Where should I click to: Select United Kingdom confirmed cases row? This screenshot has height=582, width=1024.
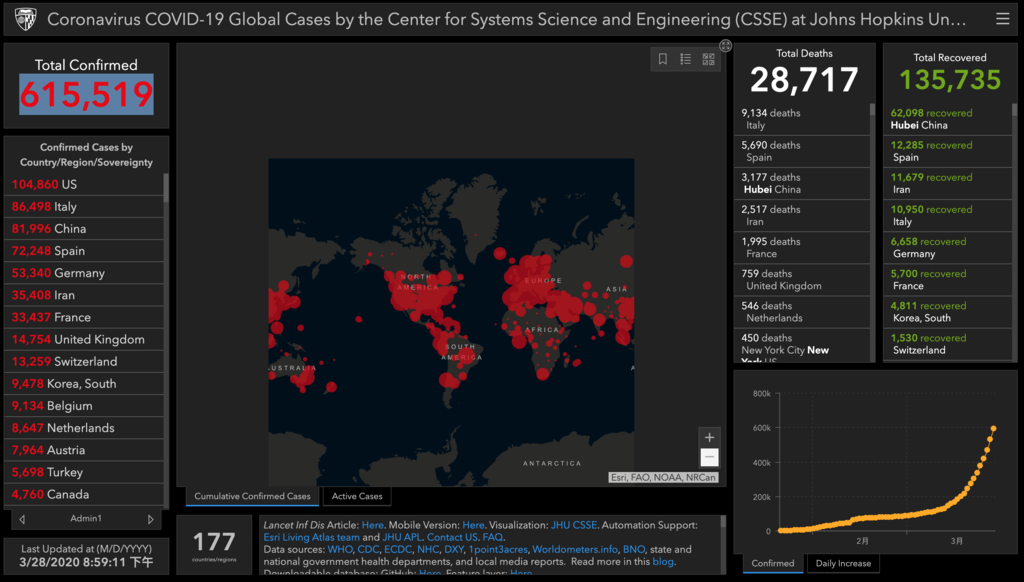click(84, 340)
